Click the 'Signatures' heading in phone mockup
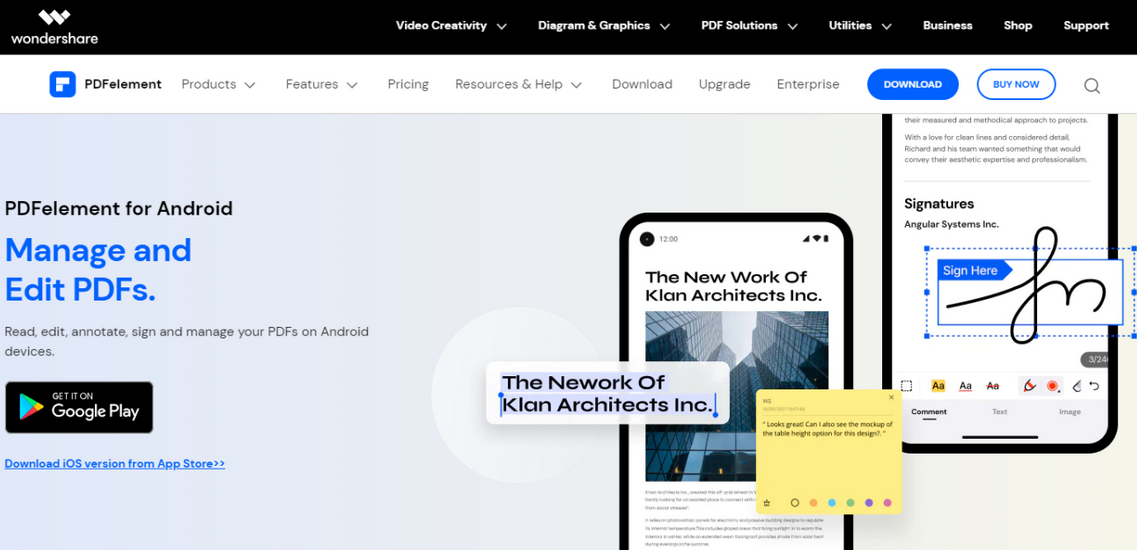 click(x=939, y=204)
